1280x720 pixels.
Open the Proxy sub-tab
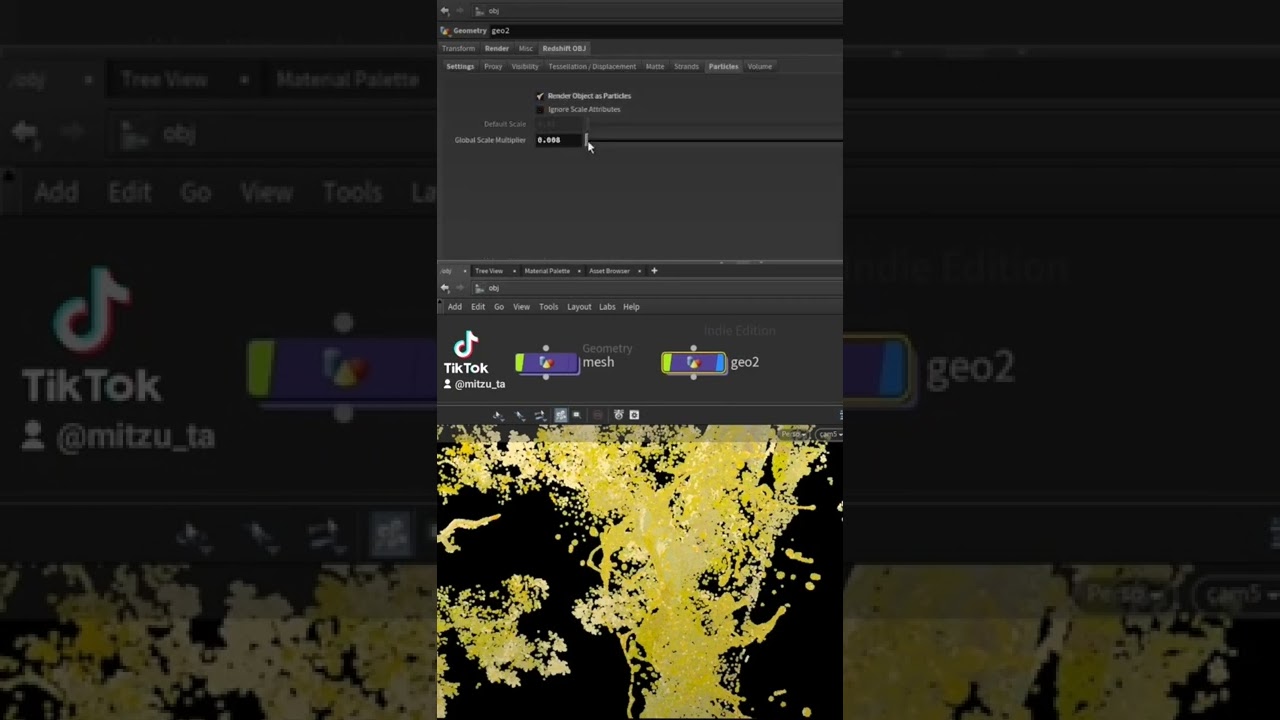click(493, 67)
